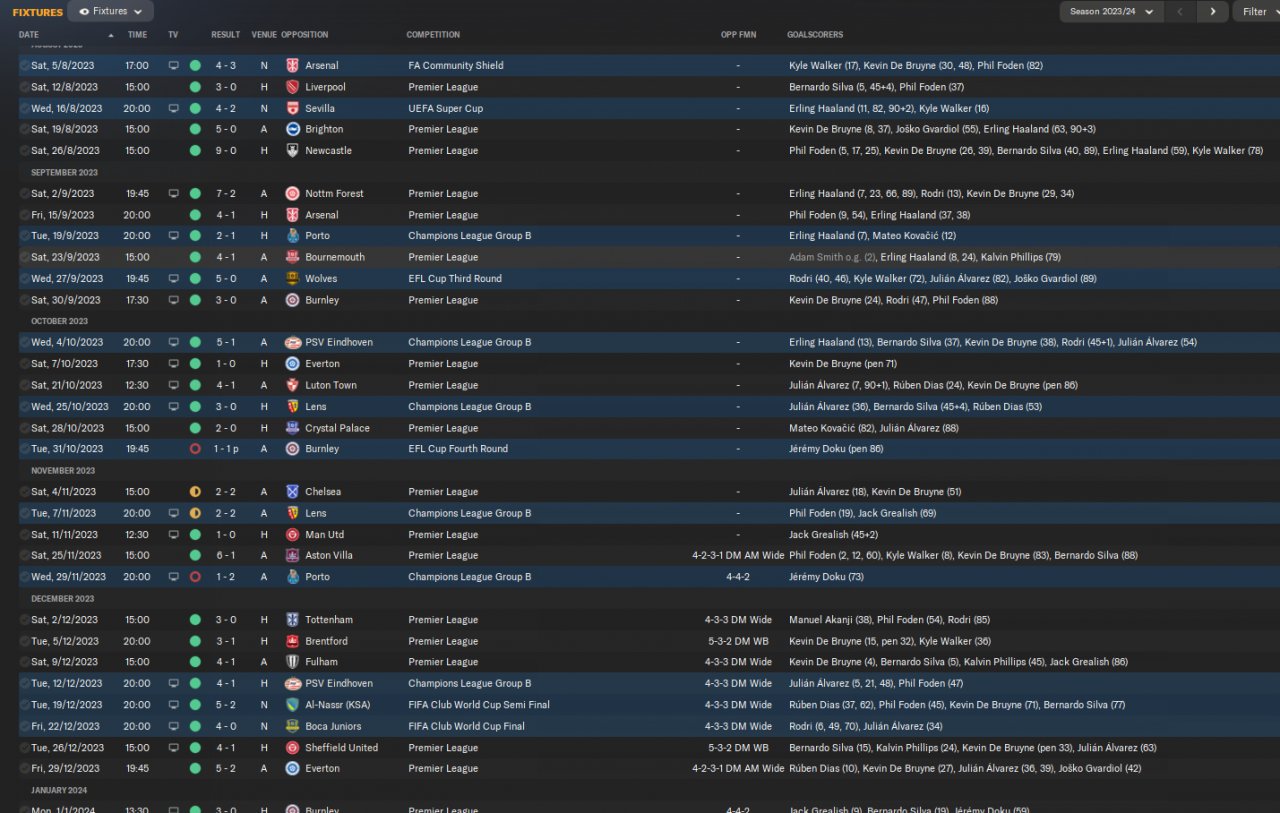Open the Crystal Palace opposition link
The height and width of the screenshot is (813, 1280).
pyautogui.click(x=337, y=428)
